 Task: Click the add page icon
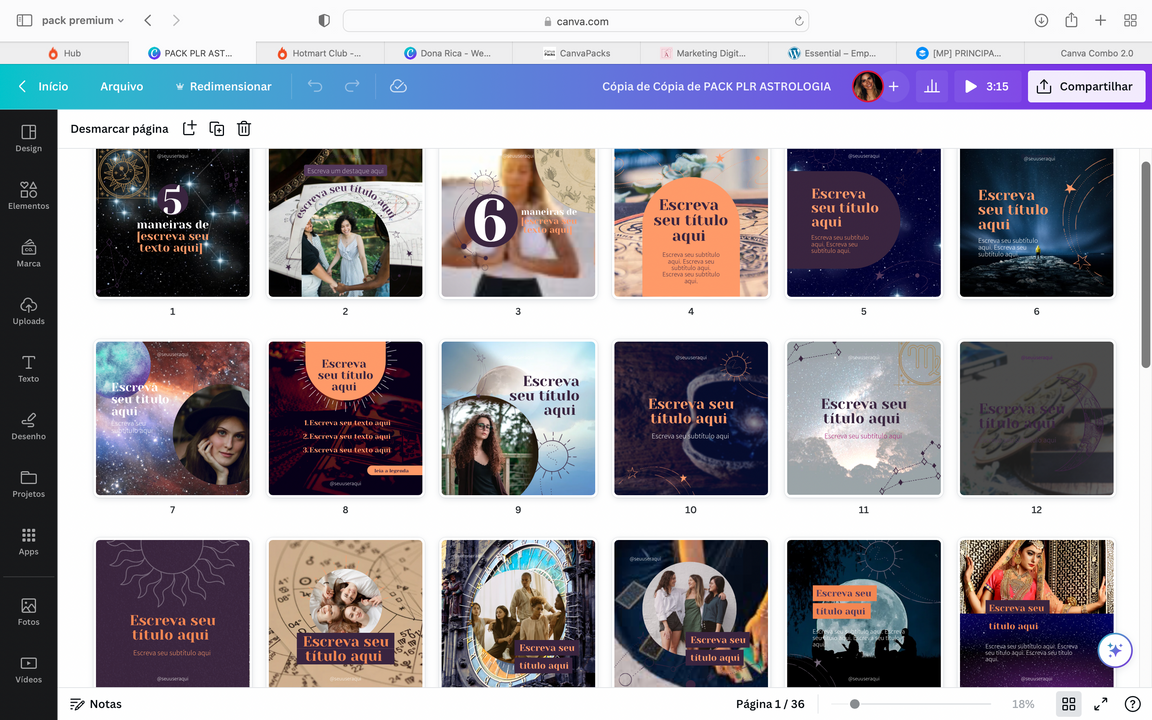click(189, 128)
